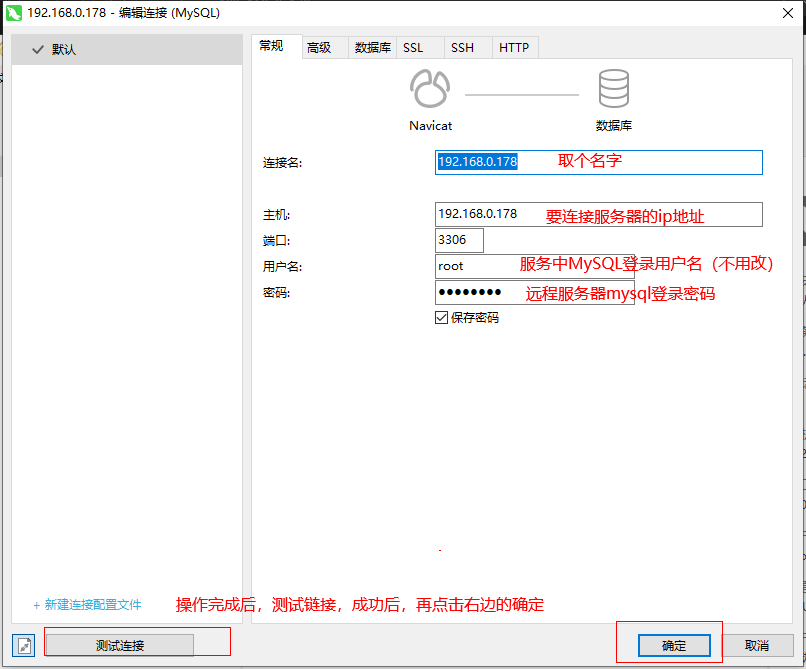Confirm with the 确定 button
806x669 pixels.
coord(674,645)
